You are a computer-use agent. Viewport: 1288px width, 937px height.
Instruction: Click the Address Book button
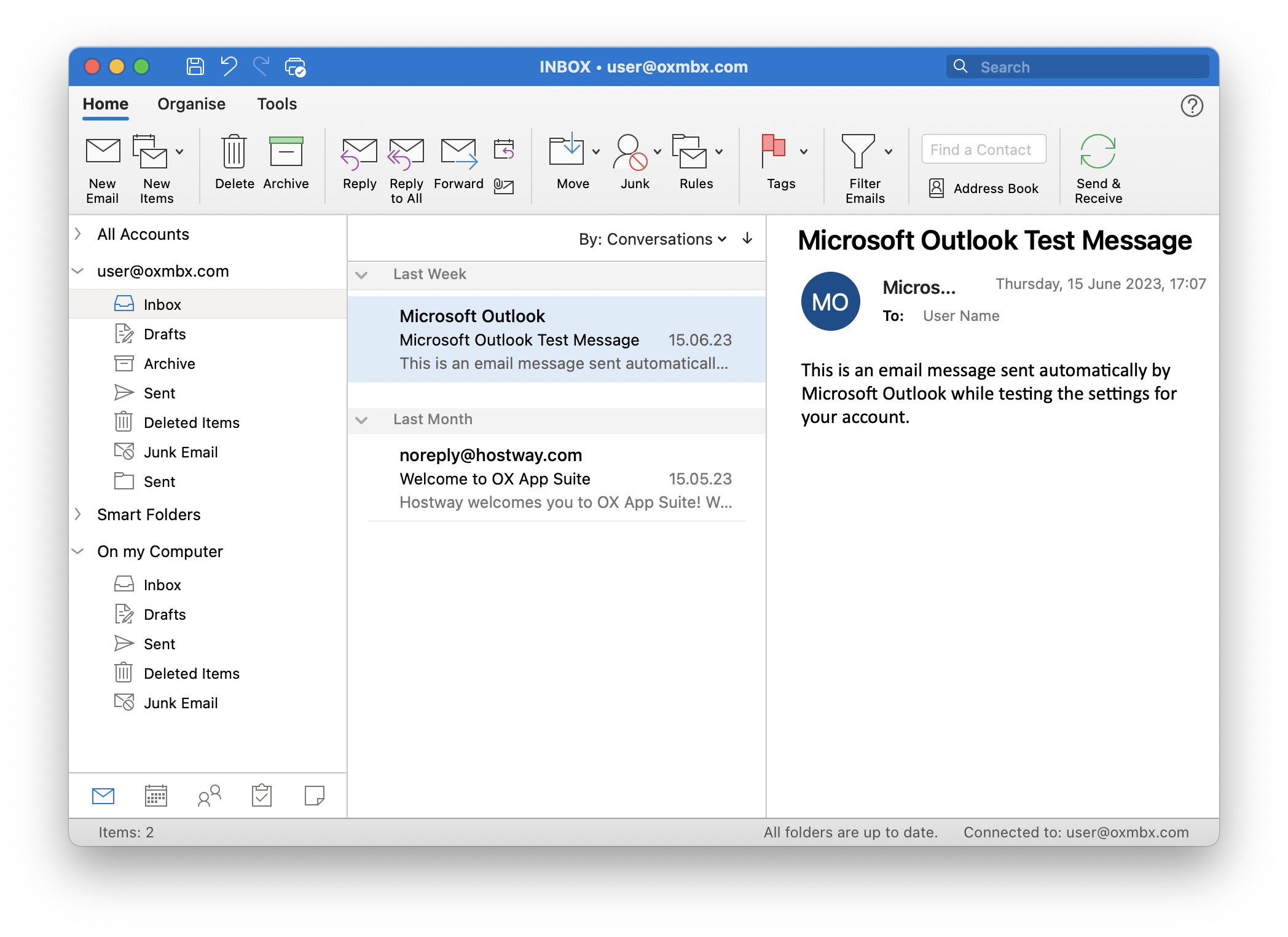984,188
